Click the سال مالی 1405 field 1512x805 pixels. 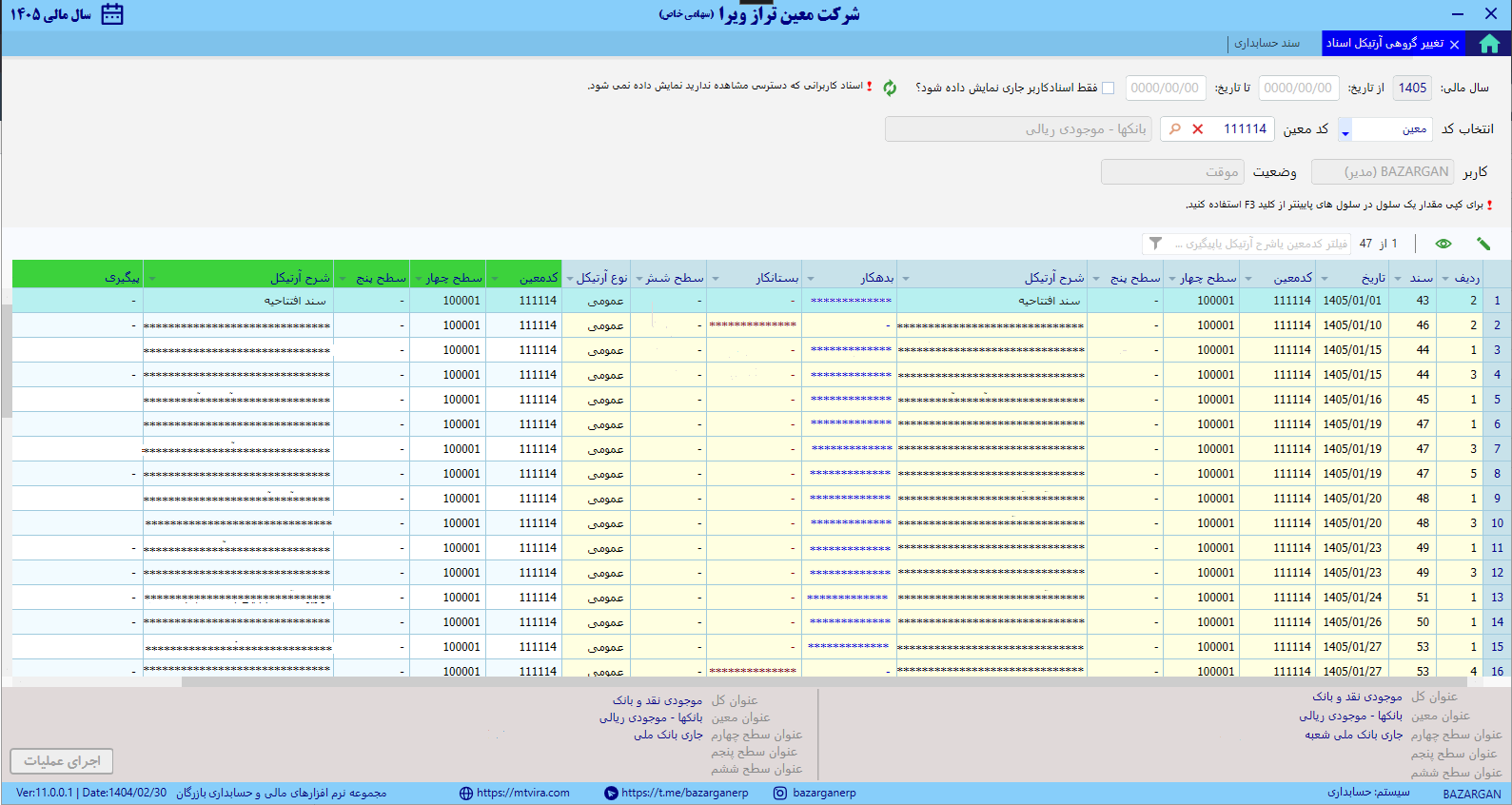coord(1412,88)
